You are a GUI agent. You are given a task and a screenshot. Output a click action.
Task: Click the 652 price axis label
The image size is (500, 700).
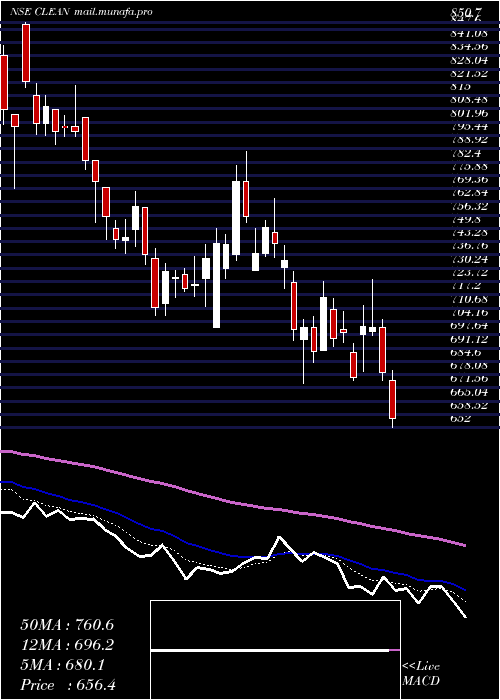tap(460, 418)
